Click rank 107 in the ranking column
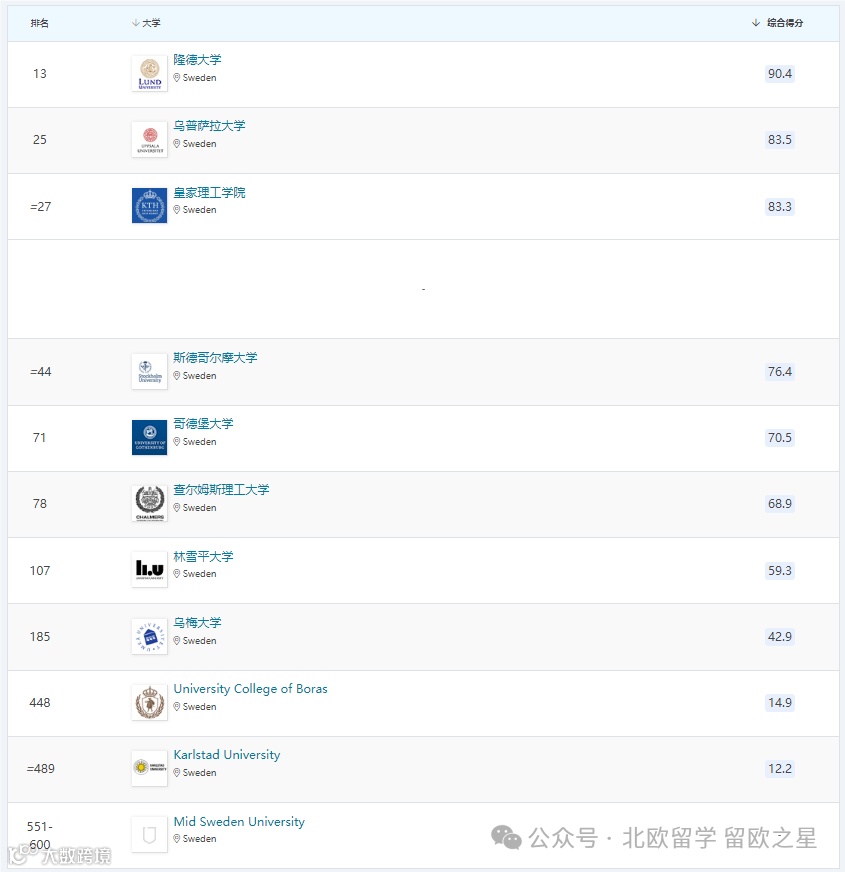 coord(39,571)
